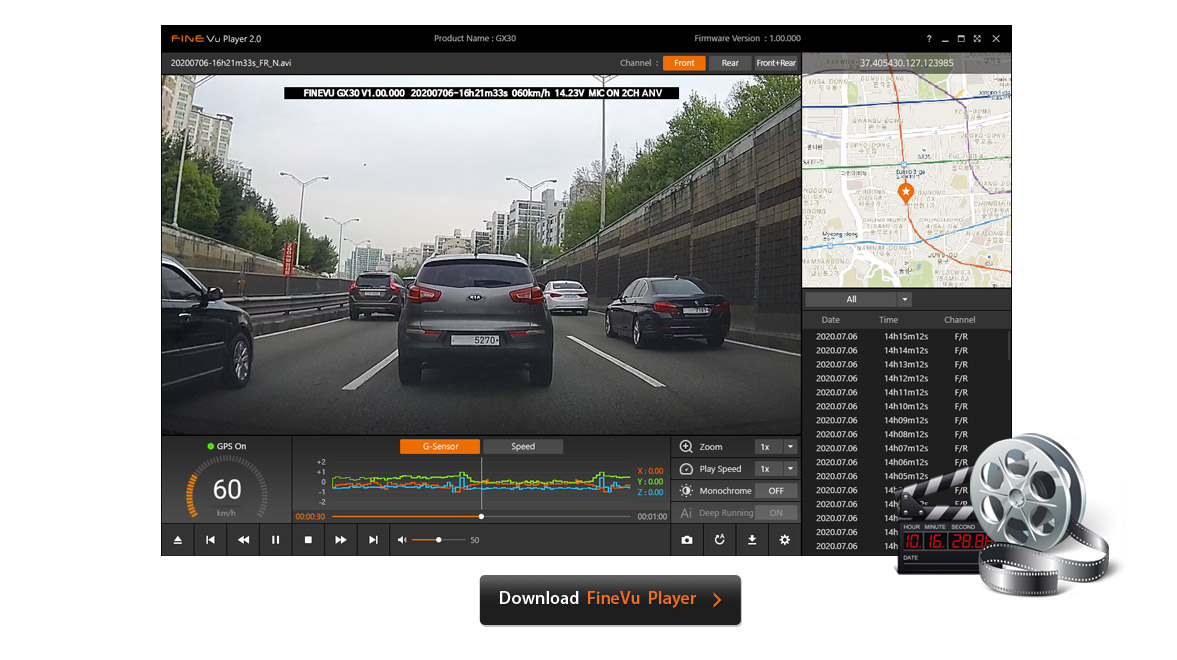Click the X:0.00 G-sensor value
The height and width of the screenshot is (660, 1177).
click(650, 472)
